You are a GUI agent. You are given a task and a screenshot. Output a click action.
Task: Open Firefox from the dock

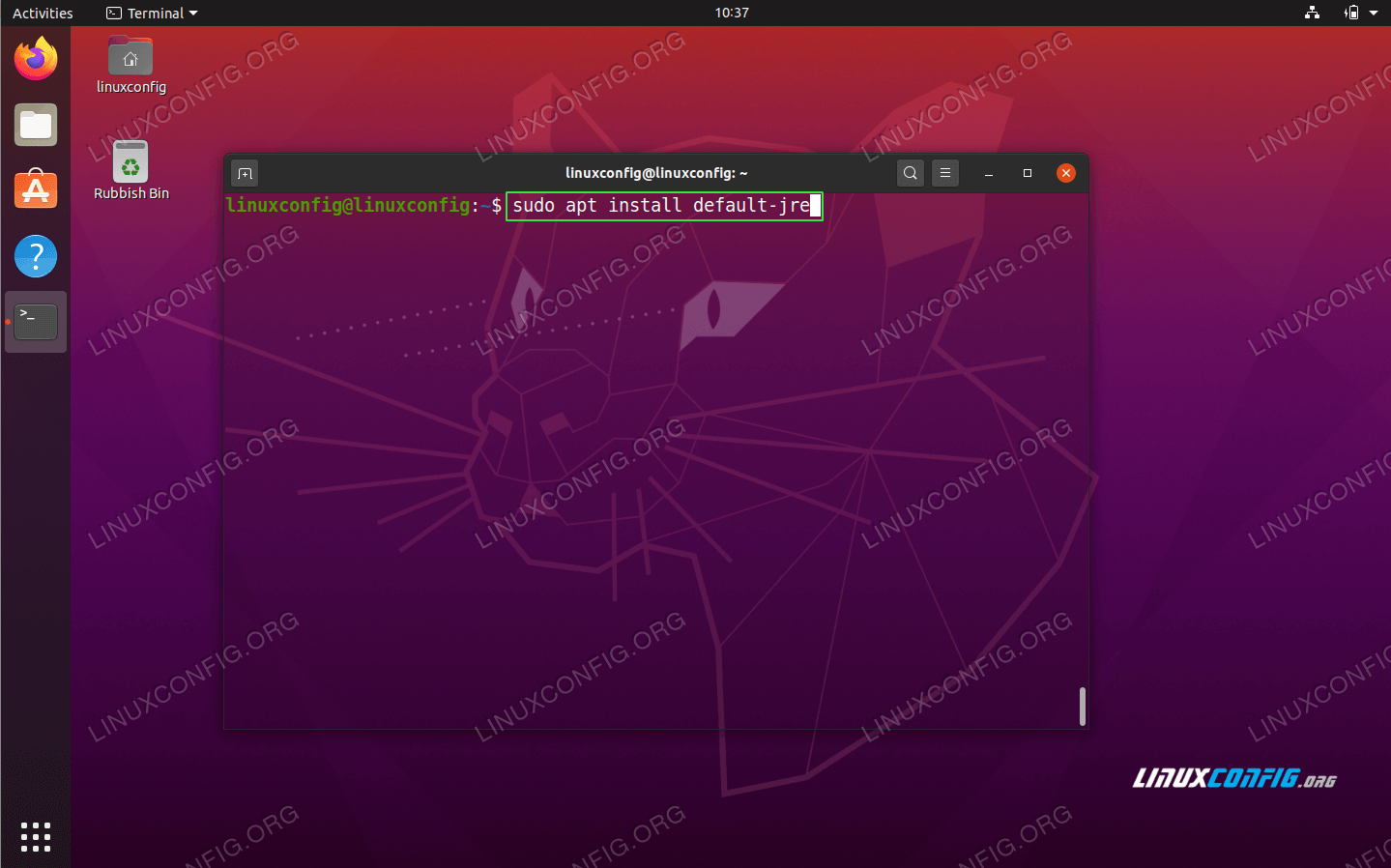36,59
